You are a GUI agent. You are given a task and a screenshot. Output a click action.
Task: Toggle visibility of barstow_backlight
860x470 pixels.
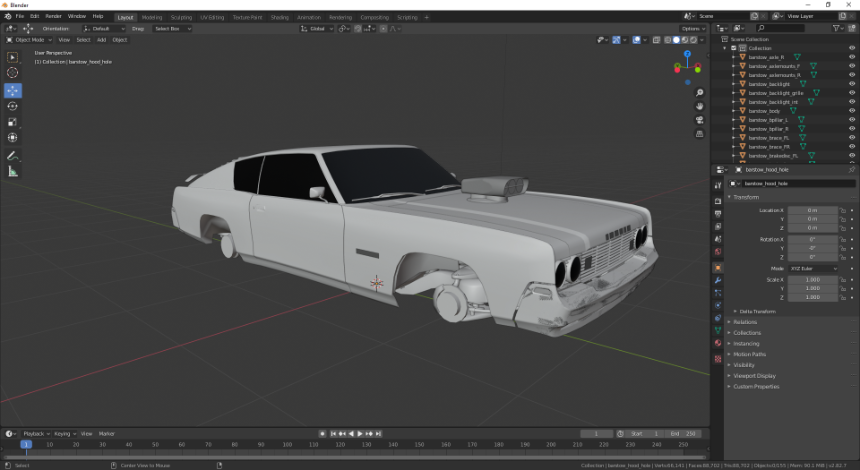pyautogui.click(x=852, y=84)
